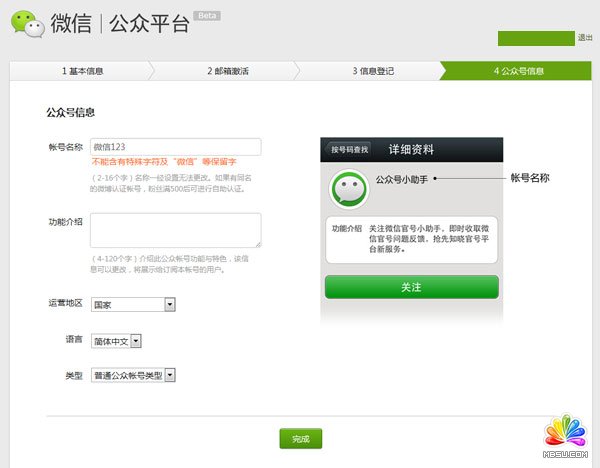Select step 4 公众号信息
Viewport: 600px width, 468px height.
518,71
